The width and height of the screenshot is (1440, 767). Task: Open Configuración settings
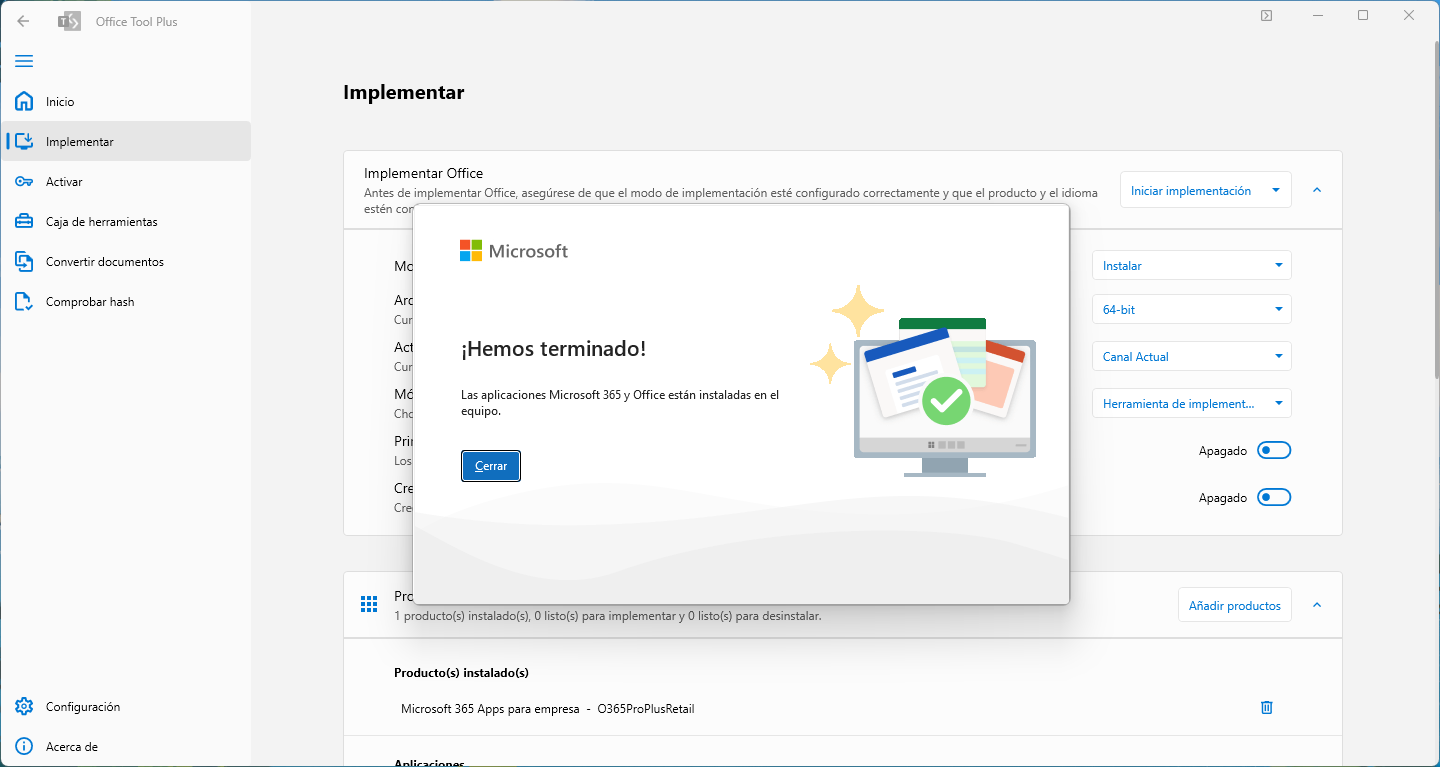tap(126, 706)
